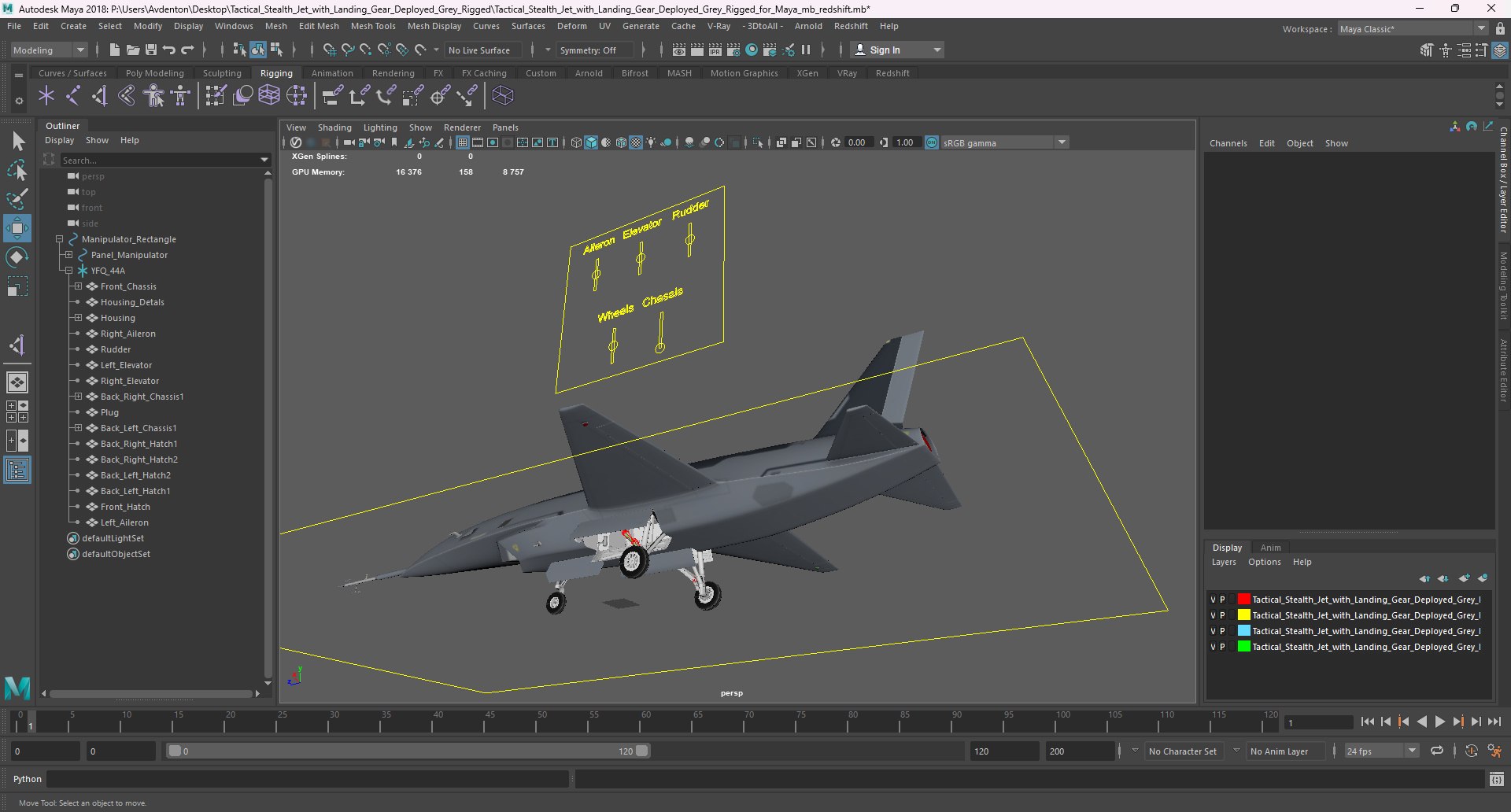
Task: Collapse the YFQ_44A tree node
Action: click(68, 271)
